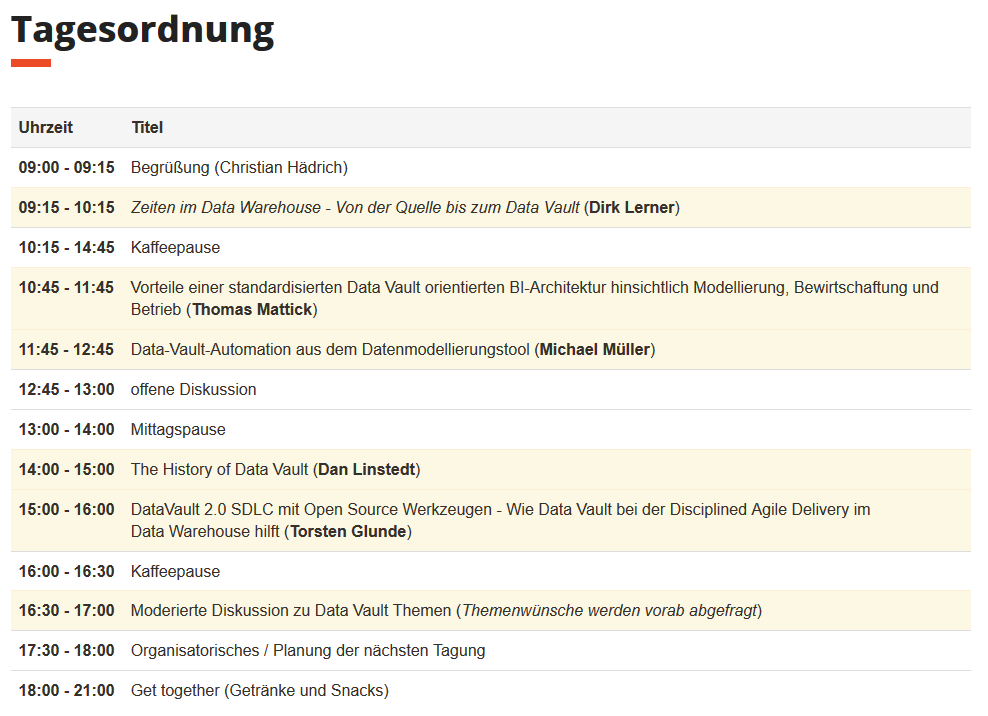The height and width of the screenshot is (716, 988).
Task: Click the 09:15 - 10:15 time cell
Action: click(67, 207)
